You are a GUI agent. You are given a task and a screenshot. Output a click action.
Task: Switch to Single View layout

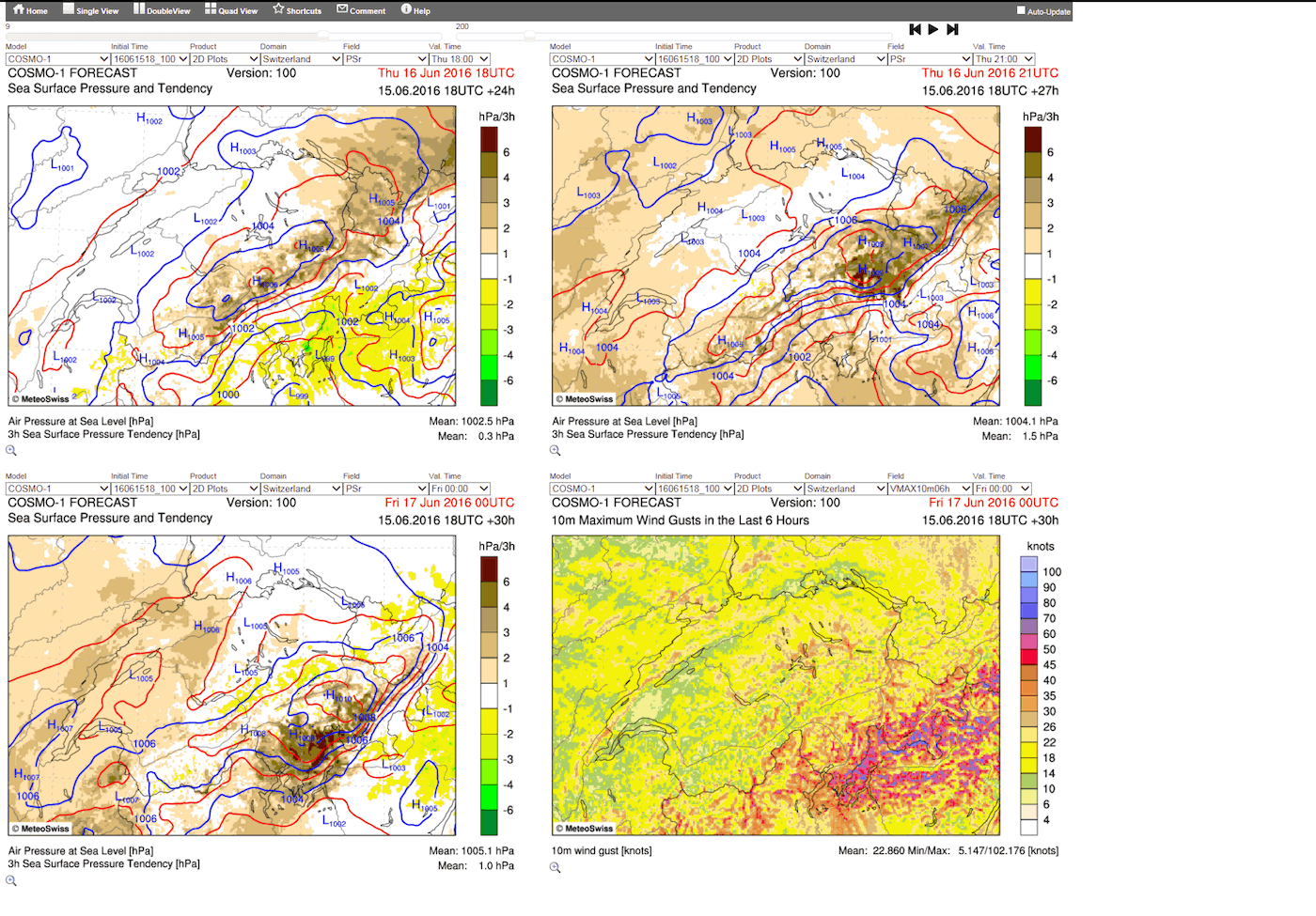tap(90, 10)
